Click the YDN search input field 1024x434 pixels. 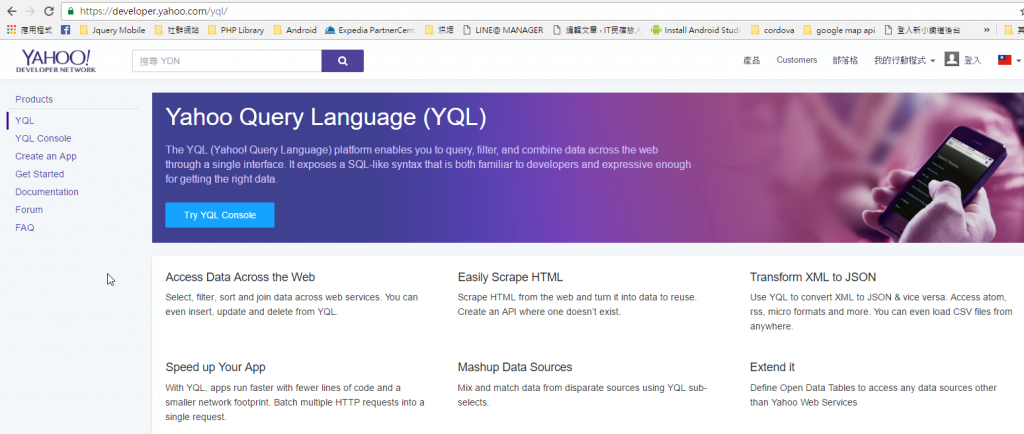point(227,61)
